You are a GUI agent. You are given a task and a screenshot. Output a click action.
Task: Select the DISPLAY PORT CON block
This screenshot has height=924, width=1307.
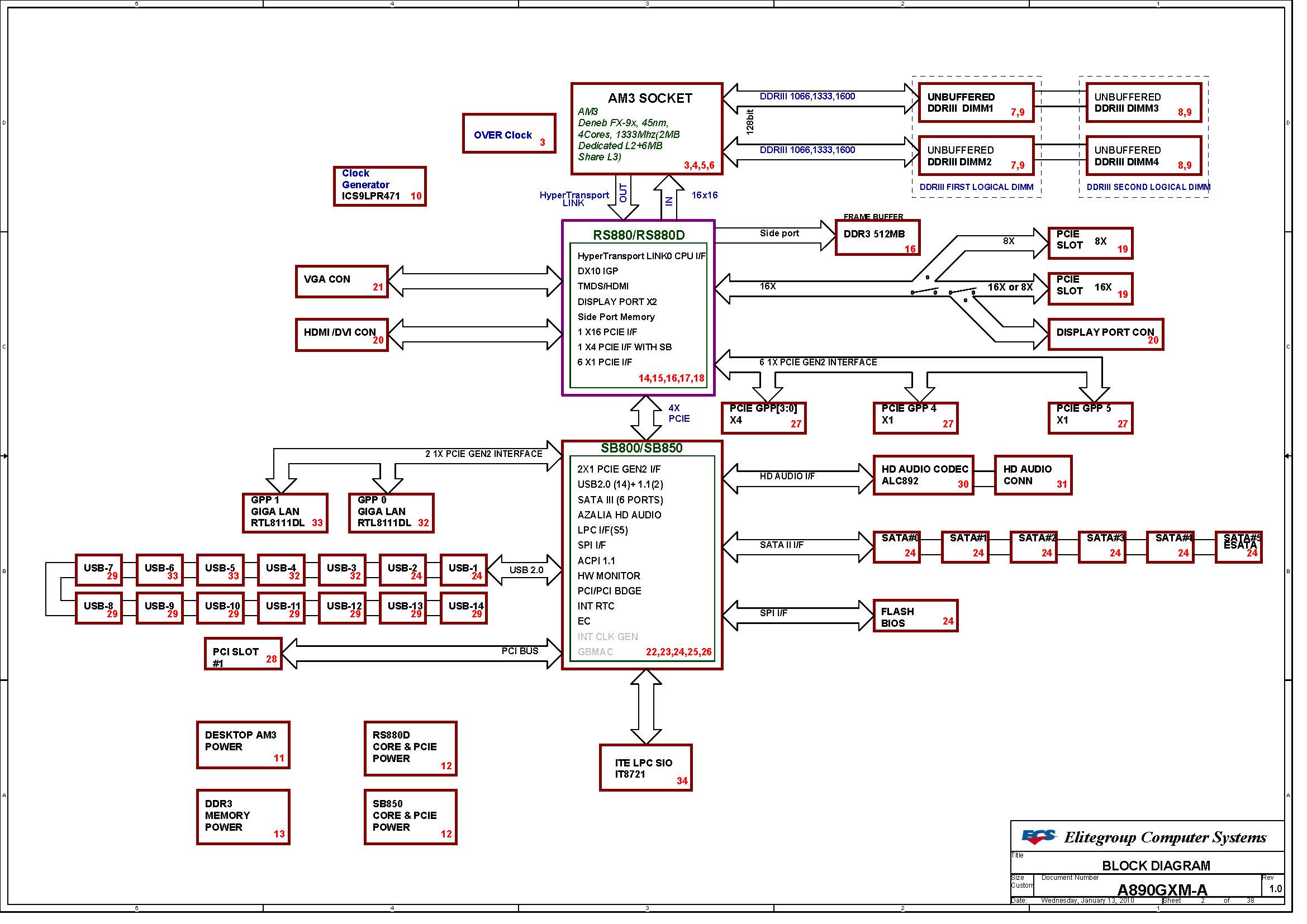tap(1105, 335)
